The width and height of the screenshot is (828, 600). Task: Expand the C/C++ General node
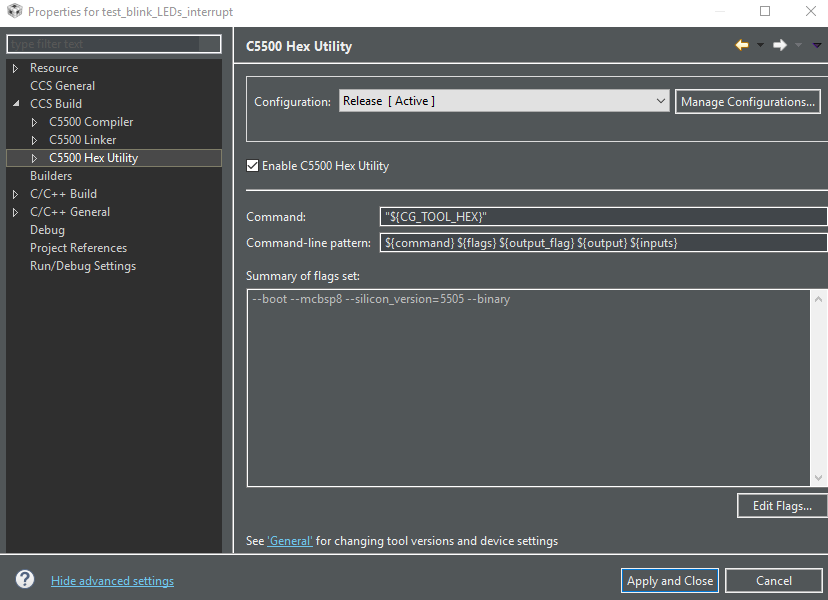coord(15,212)
